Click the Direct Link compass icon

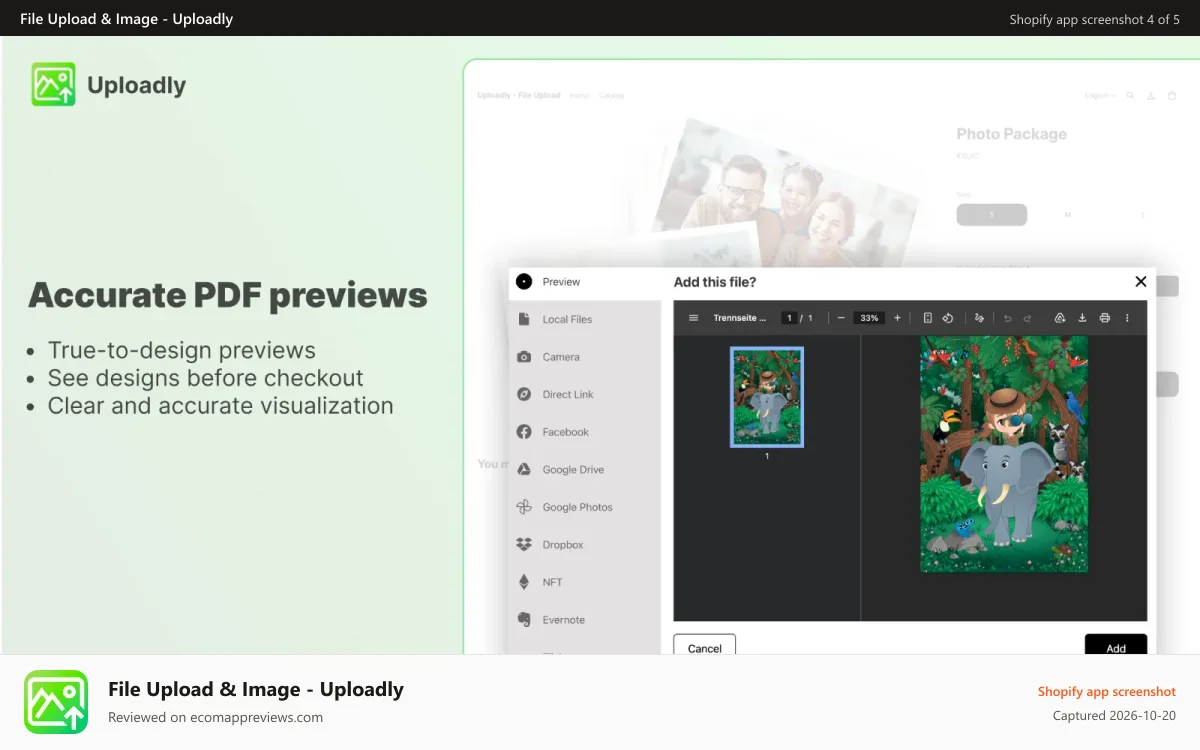pos(524,394)
